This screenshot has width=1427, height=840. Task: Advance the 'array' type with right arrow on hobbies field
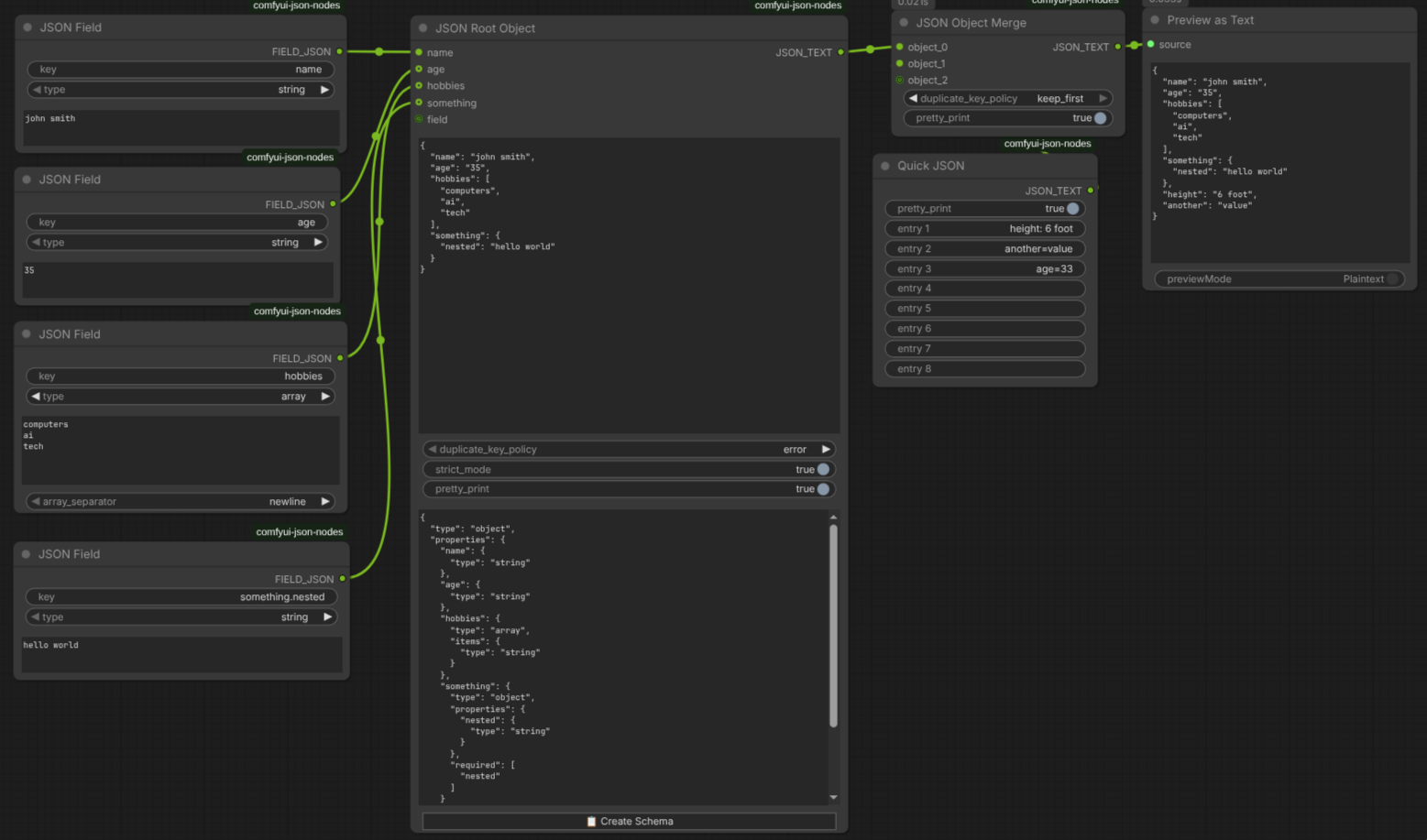click(x=324, y=397)
